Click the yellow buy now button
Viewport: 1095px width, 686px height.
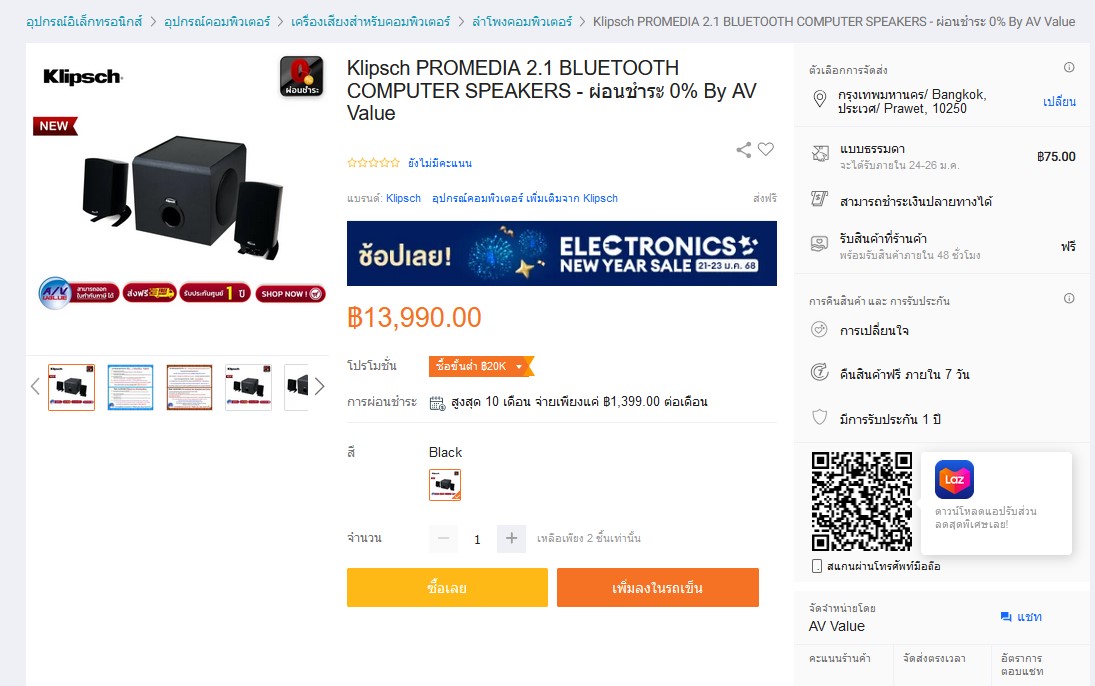click(447, 588)
